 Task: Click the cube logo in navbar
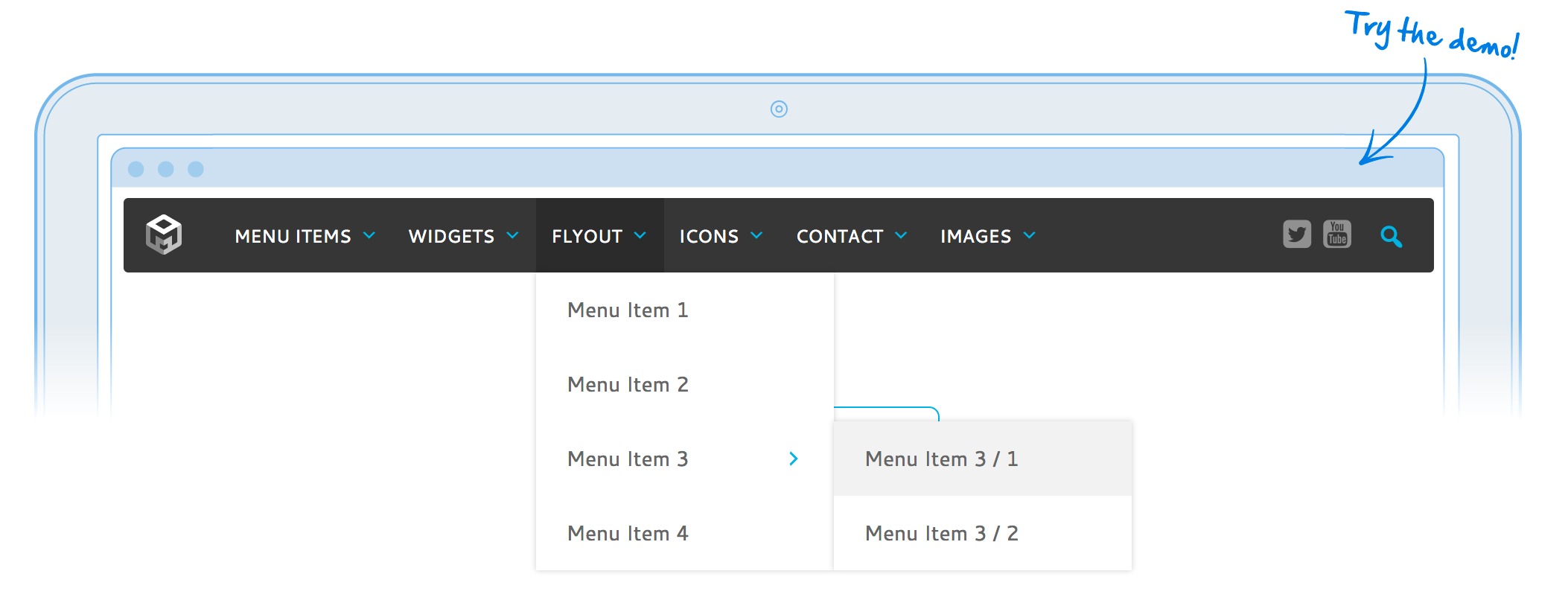[x=164, y=235]
